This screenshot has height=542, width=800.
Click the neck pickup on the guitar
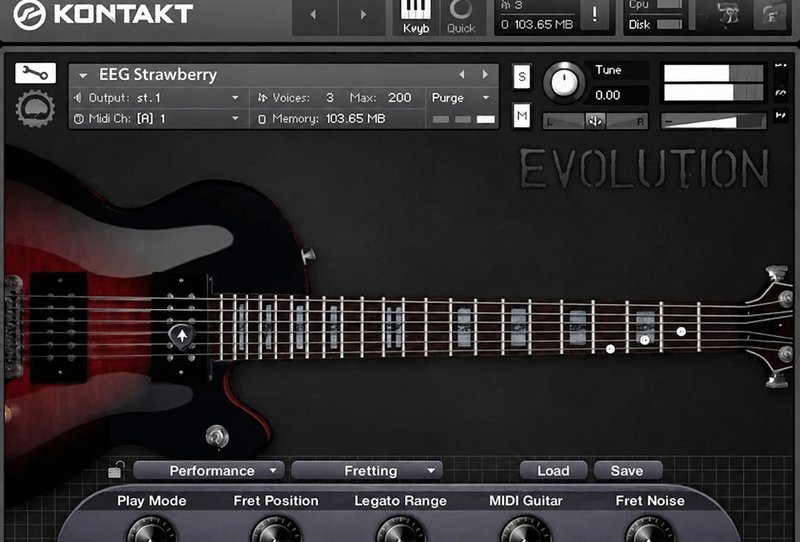[x=180, y=328]
